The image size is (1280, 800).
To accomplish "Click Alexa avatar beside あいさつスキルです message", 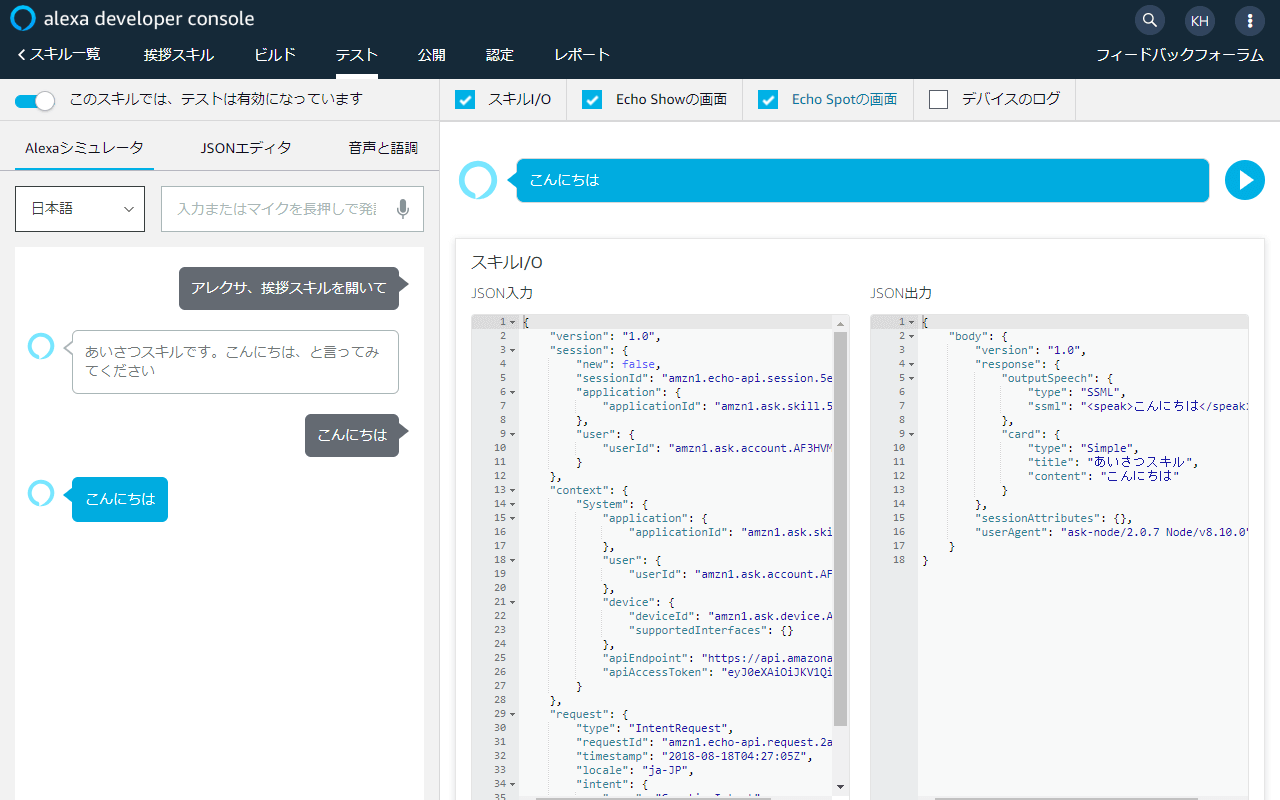I will tap(41, 346).
